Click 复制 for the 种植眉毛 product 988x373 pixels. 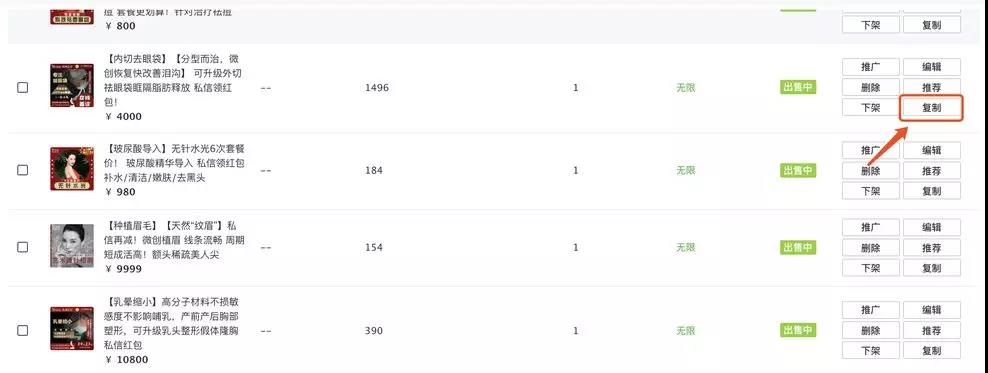coord(931,268)
